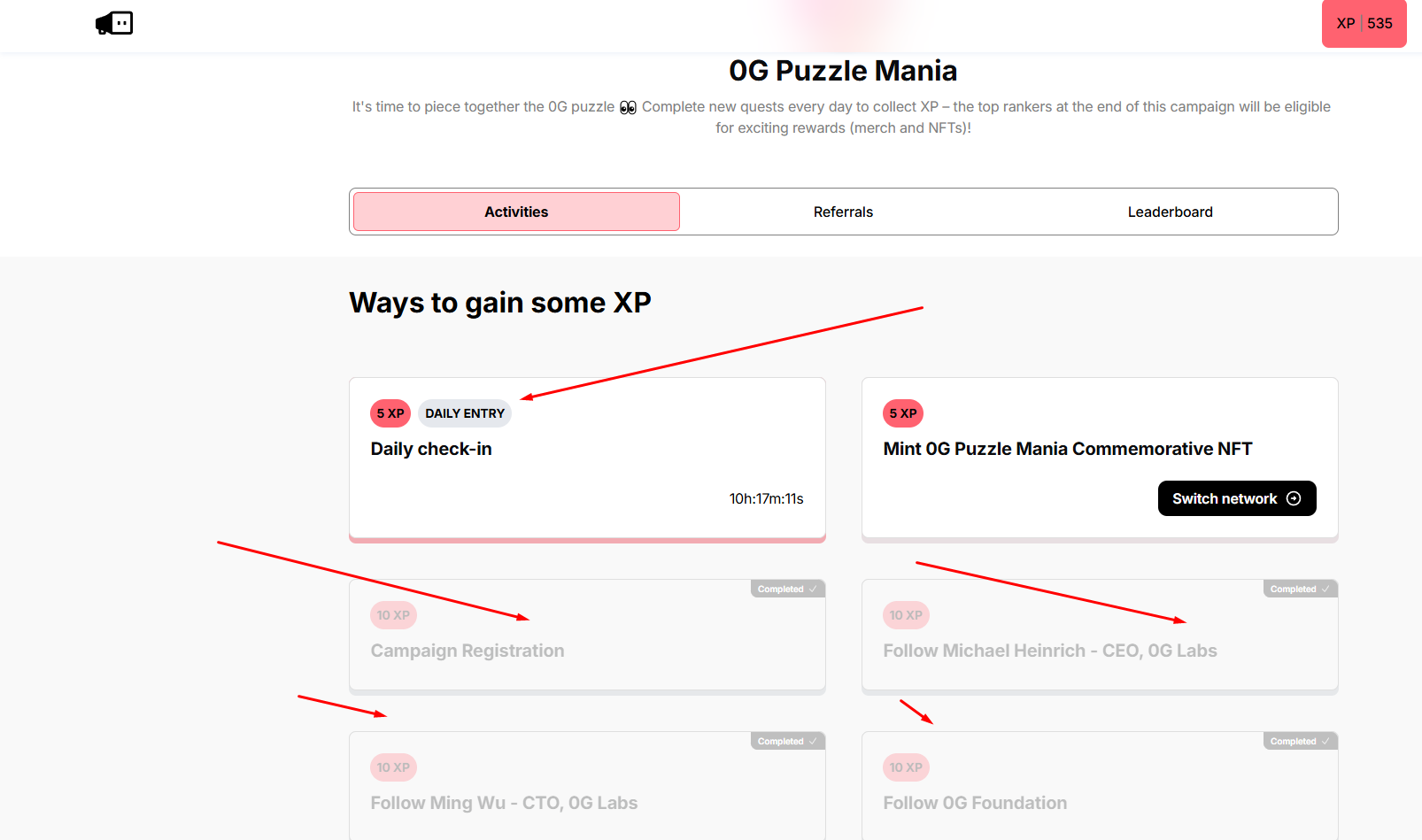Open the XP 535 balance badge
The height and width of the screenshot is (840, 1422).
1364,24
